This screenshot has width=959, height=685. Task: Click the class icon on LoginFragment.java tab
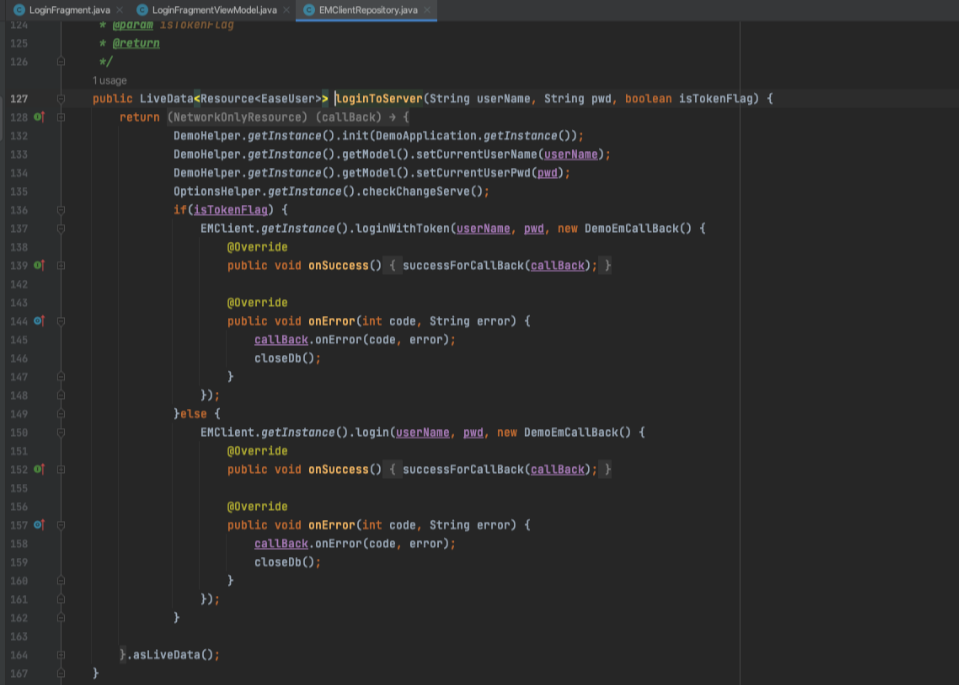click(x=19, y=10)
